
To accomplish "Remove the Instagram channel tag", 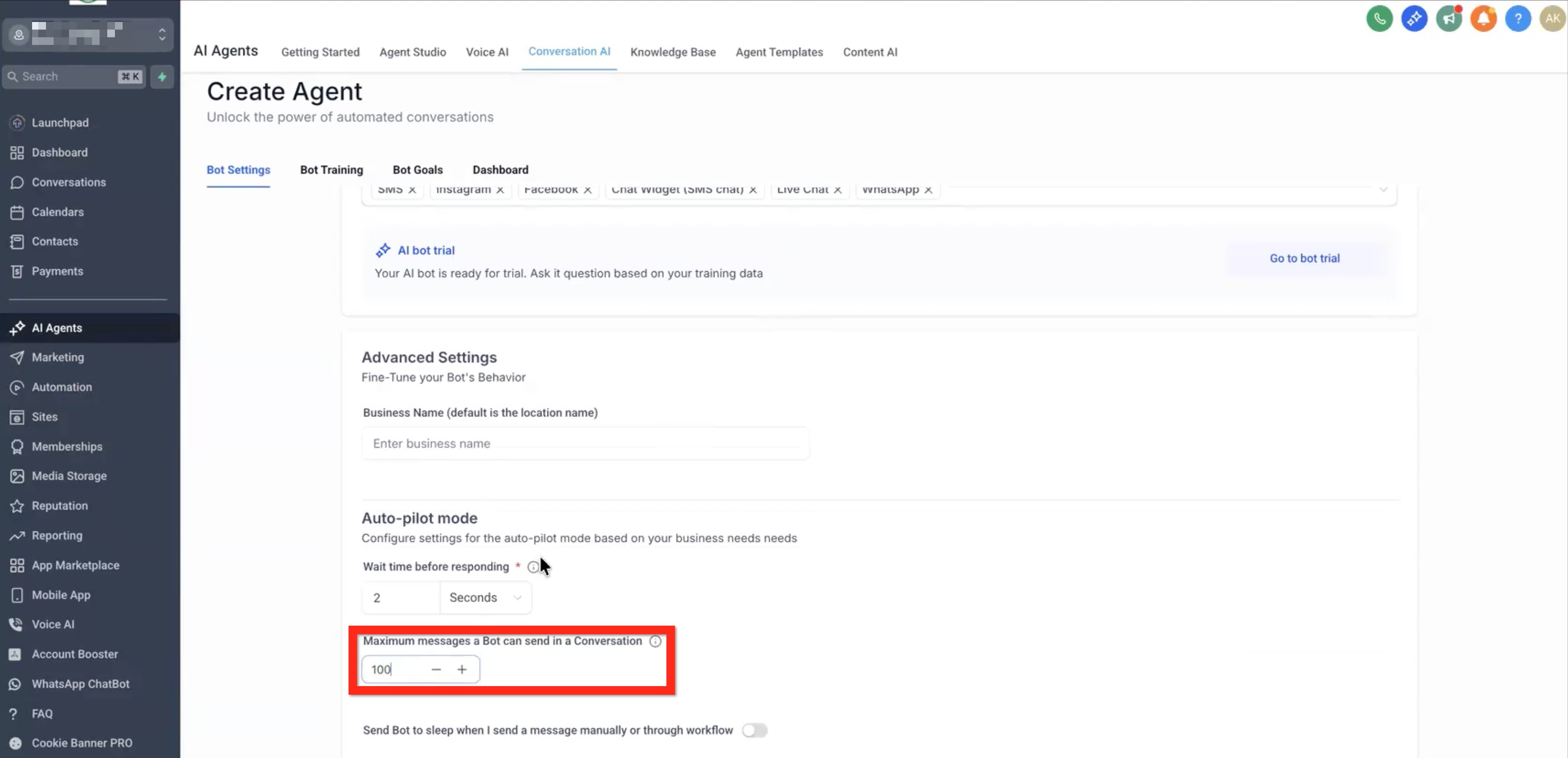I will click(500, 190).
